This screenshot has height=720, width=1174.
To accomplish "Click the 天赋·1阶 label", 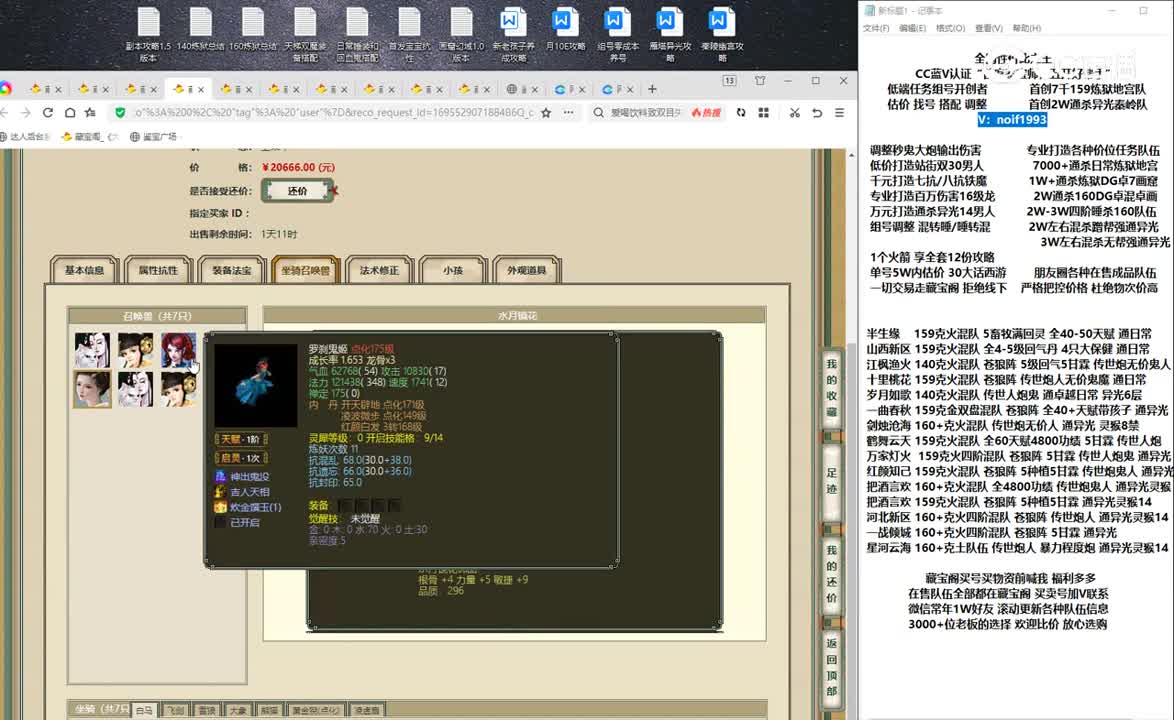I will coord(241,439).
